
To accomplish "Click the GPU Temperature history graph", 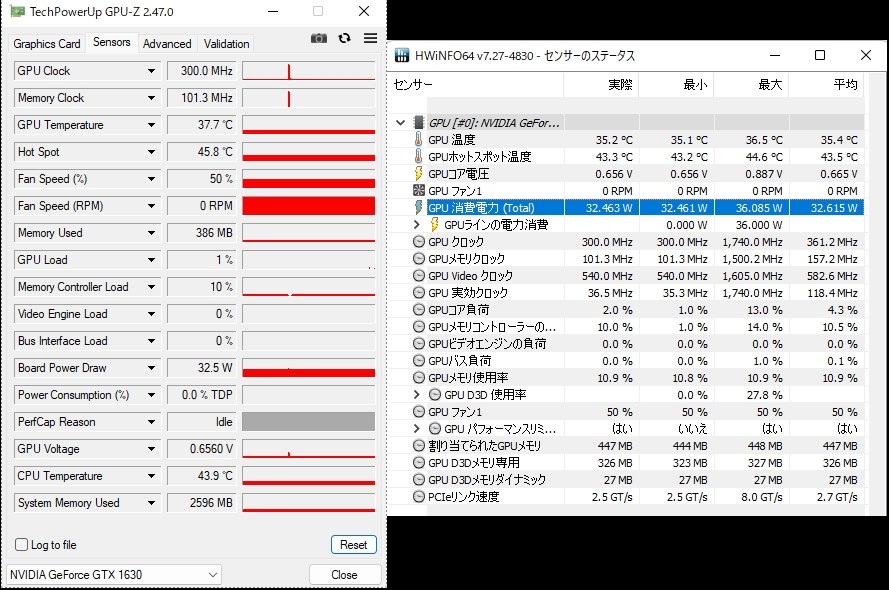I will 308,125.
